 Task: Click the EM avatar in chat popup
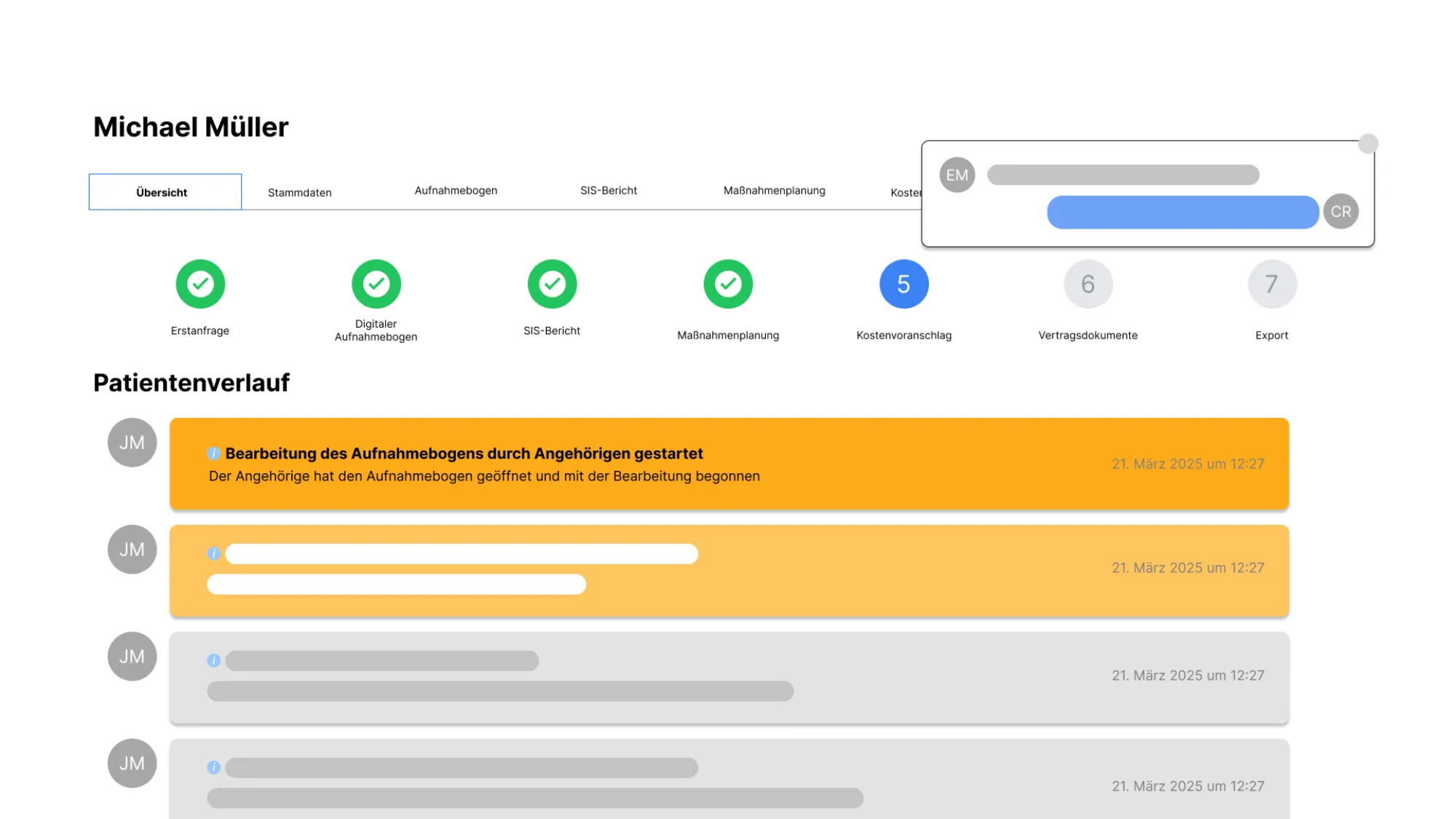coord(957,175)
